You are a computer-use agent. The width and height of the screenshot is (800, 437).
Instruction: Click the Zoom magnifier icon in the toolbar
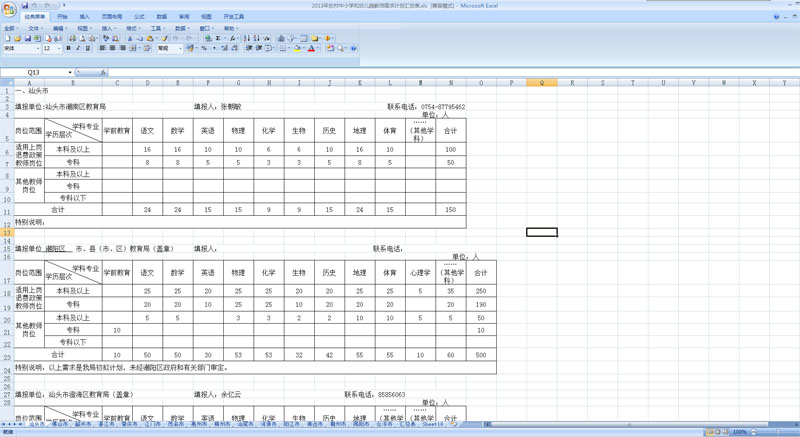tap(340, 48)
